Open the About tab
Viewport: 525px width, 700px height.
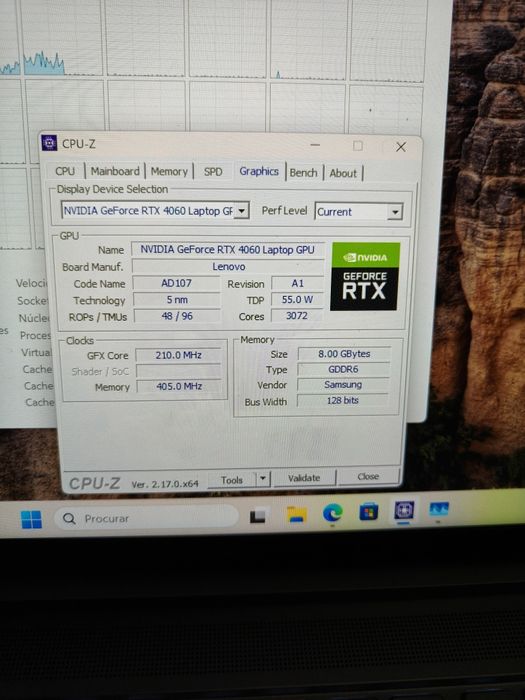(343, 173)
